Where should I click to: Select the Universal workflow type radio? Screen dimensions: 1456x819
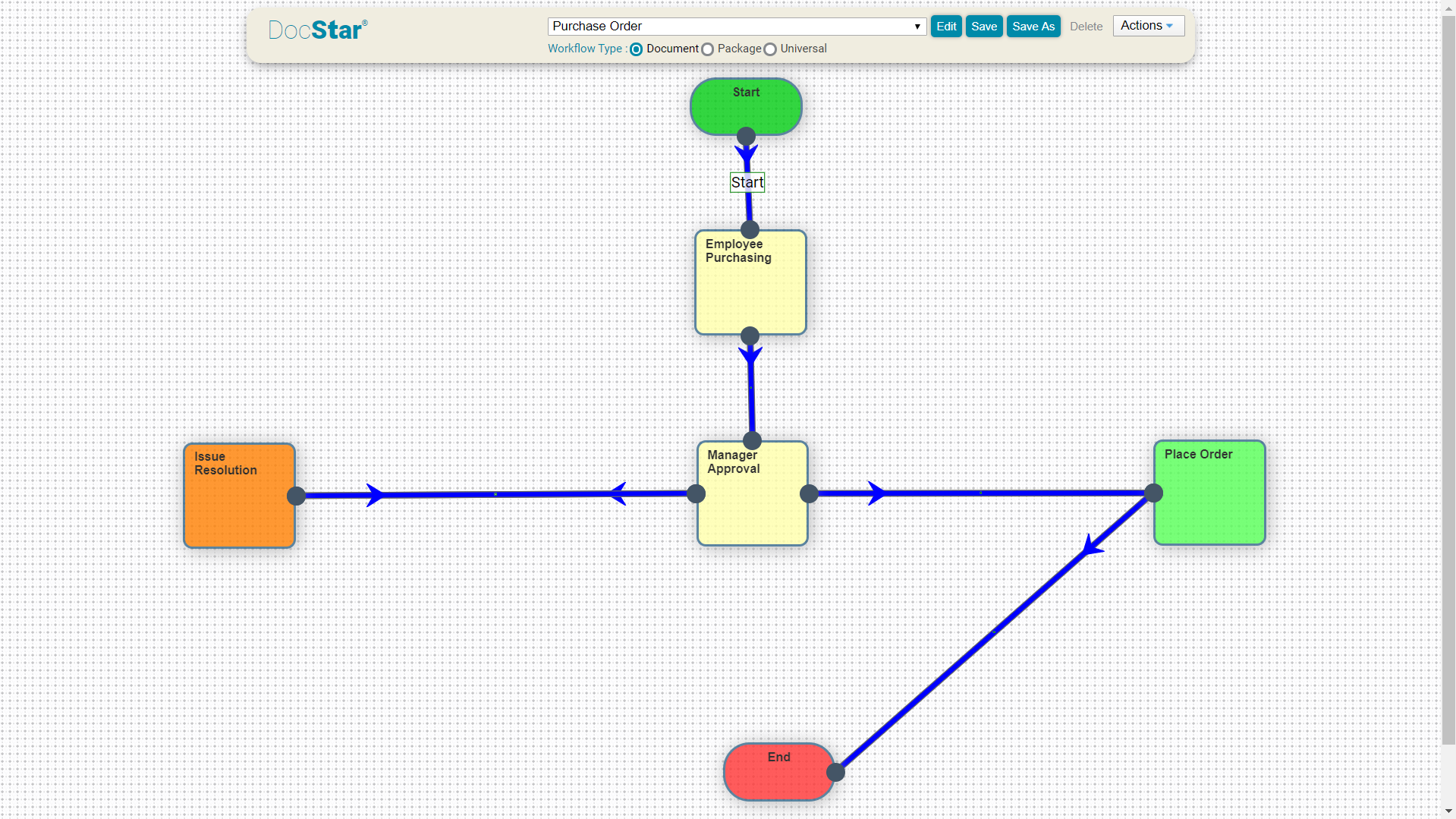click(x=770, y=49)
